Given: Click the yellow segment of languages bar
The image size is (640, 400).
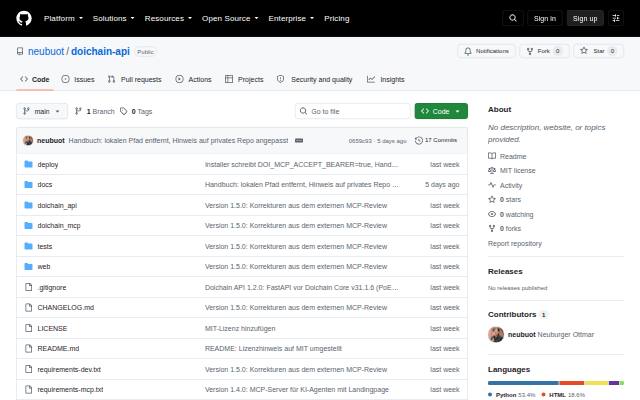Looking at the screenshot, I should pyautogui.click(x=596, y=383).
